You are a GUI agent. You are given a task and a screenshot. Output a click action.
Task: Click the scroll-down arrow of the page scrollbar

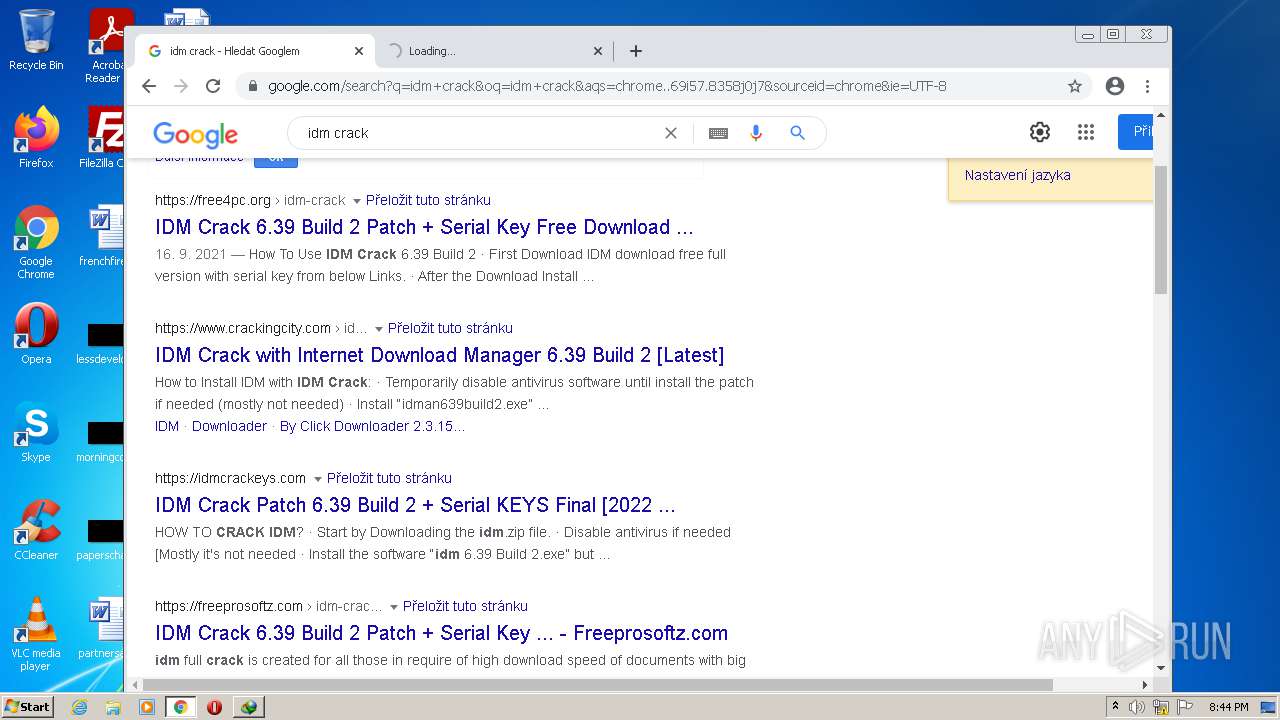1161,668
